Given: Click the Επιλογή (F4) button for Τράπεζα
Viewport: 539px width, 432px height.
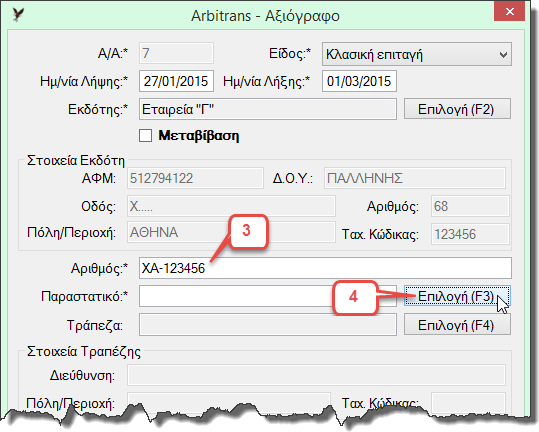Looking at the screenshot, I should [457, 324].
